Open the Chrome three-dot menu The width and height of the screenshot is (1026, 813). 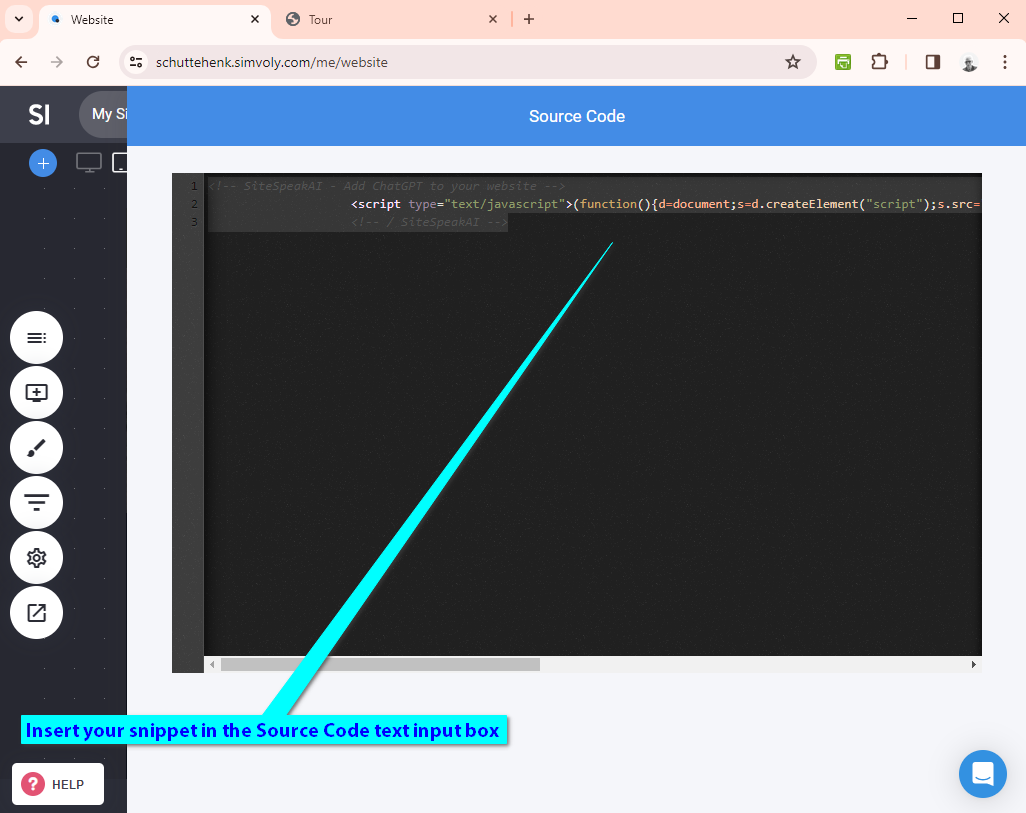[x=1004, y=62]
